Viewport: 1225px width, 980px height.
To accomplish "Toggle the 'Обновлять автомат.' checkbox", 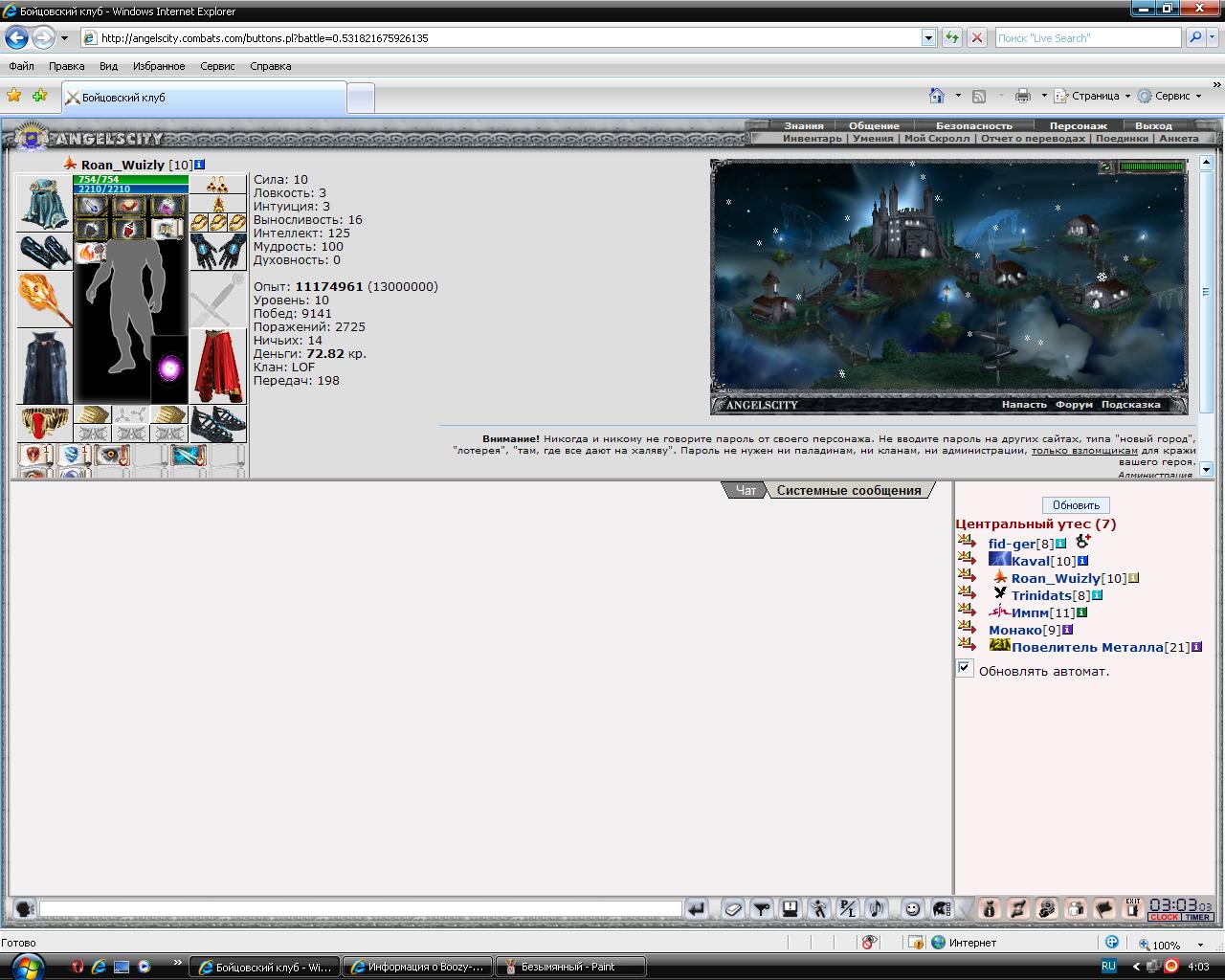I will pyautogui.click(x=965, y=668).
